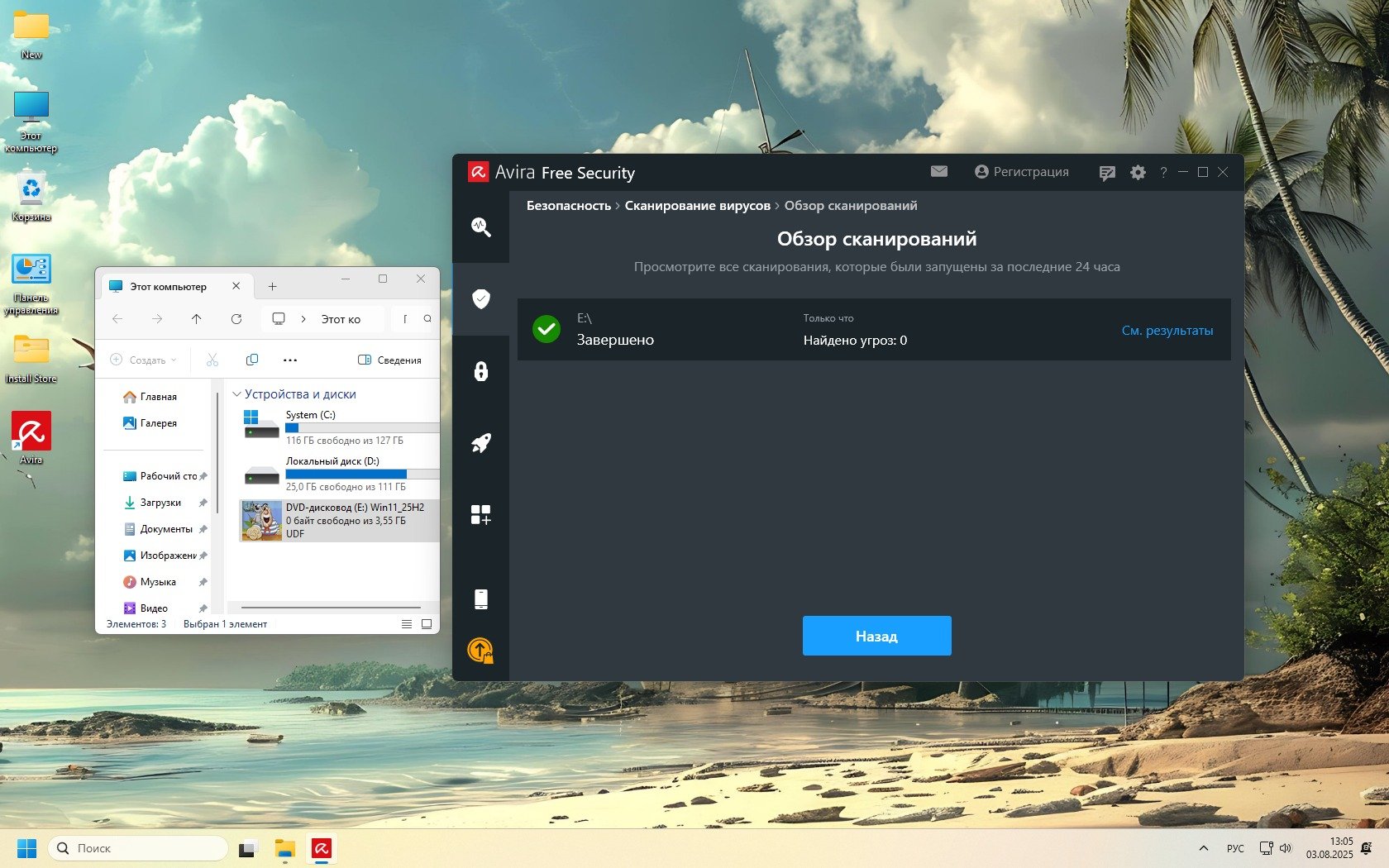Click the Explorer horizontal scrollbar
The image size is (1389, 868).
[331, 608]
